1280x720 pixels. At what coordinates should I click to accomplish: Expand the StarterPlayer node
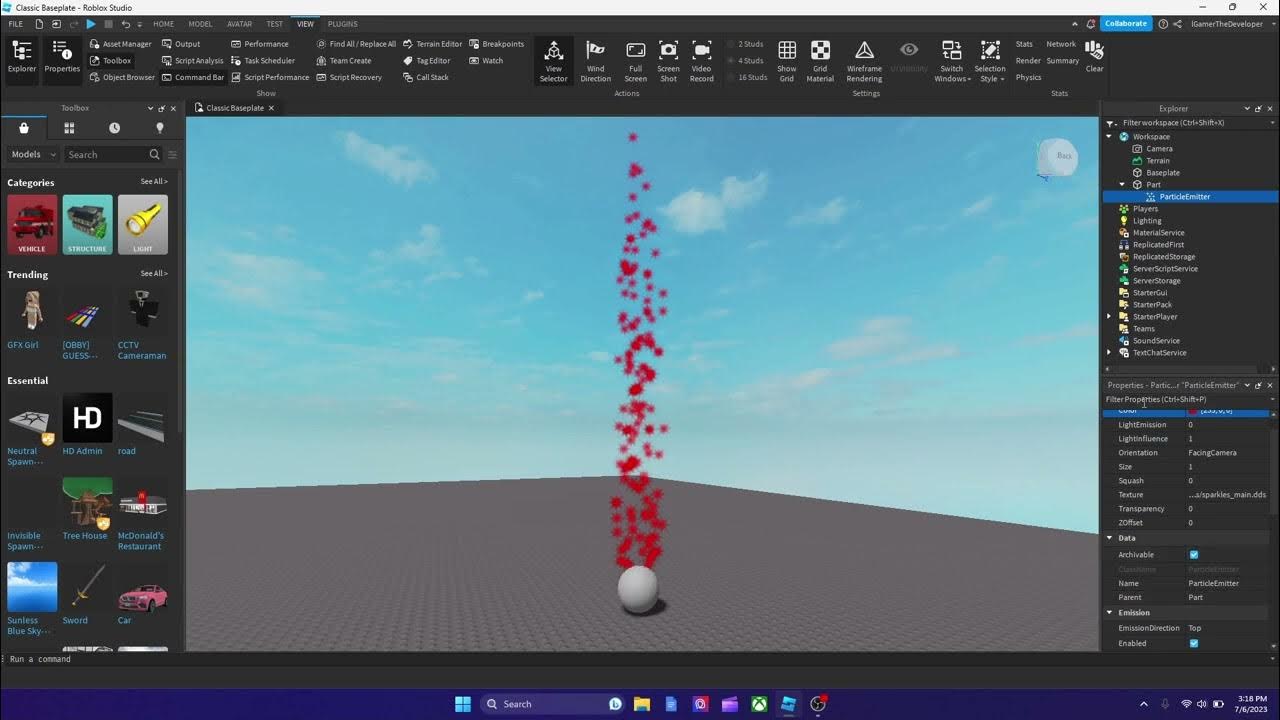[1109, 316]
